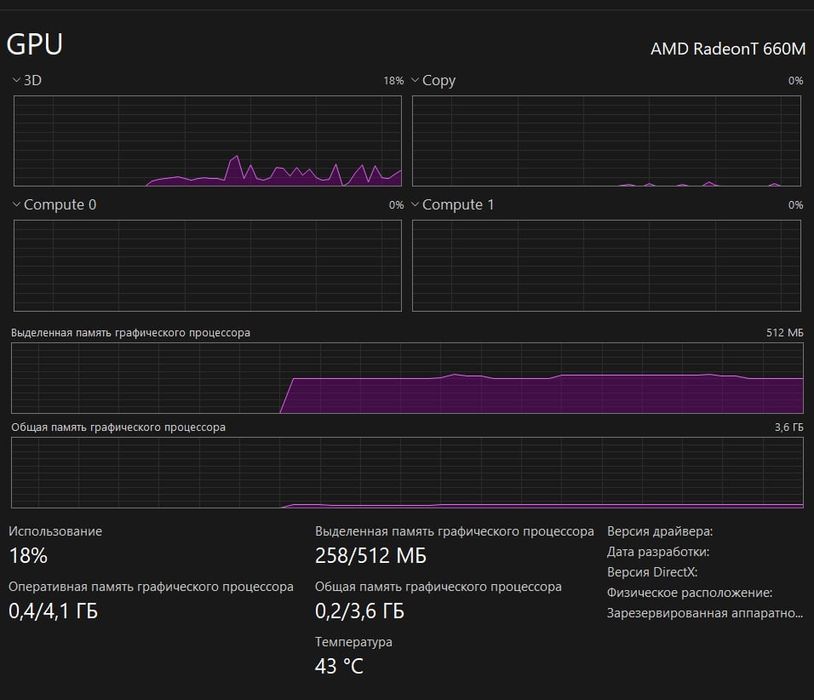
Task: Select the Compute 1 graph area
Action: tap(607, 265)
